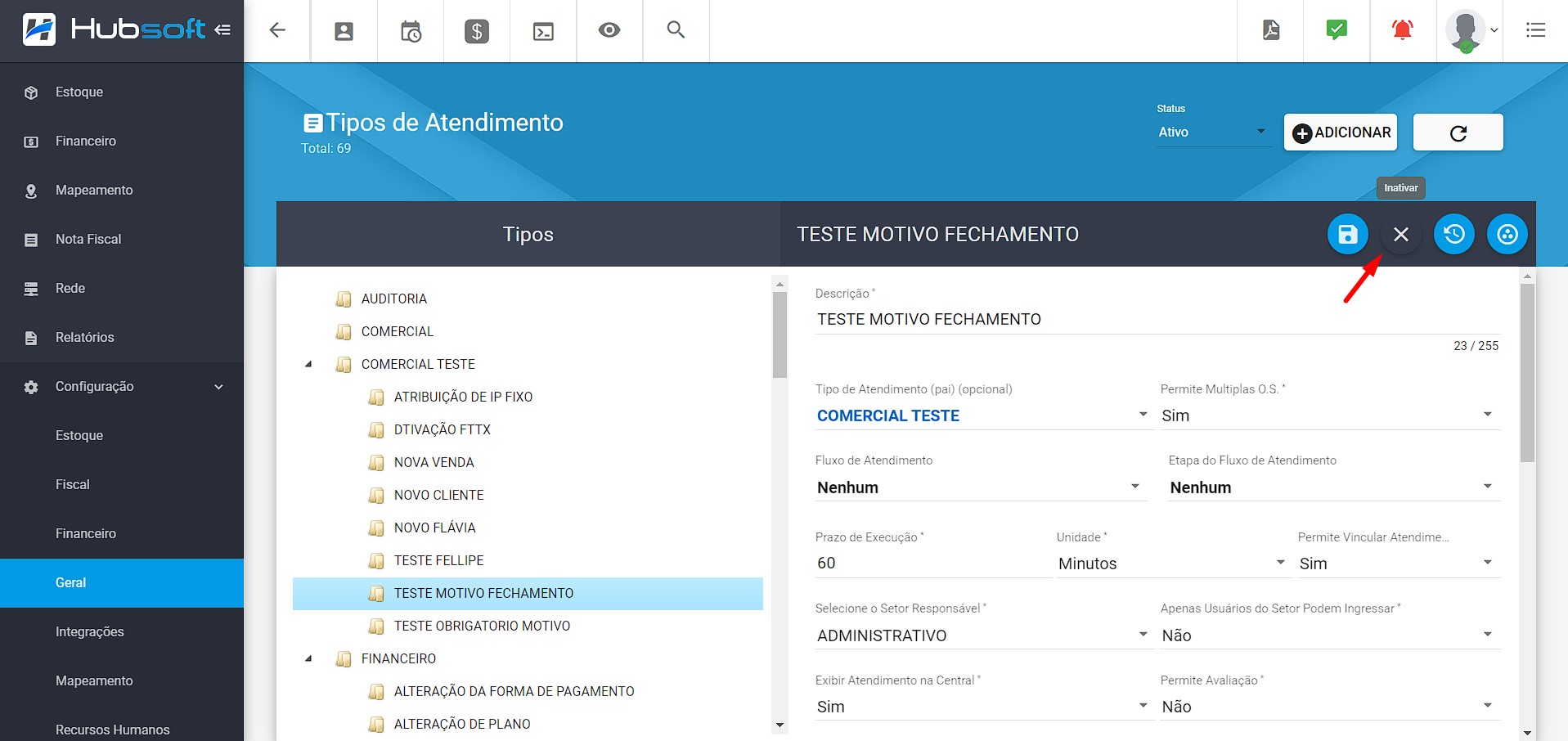Select ATRIBUIÇÃO DE IP FIXO item
1568x741 pixels.
463,397
